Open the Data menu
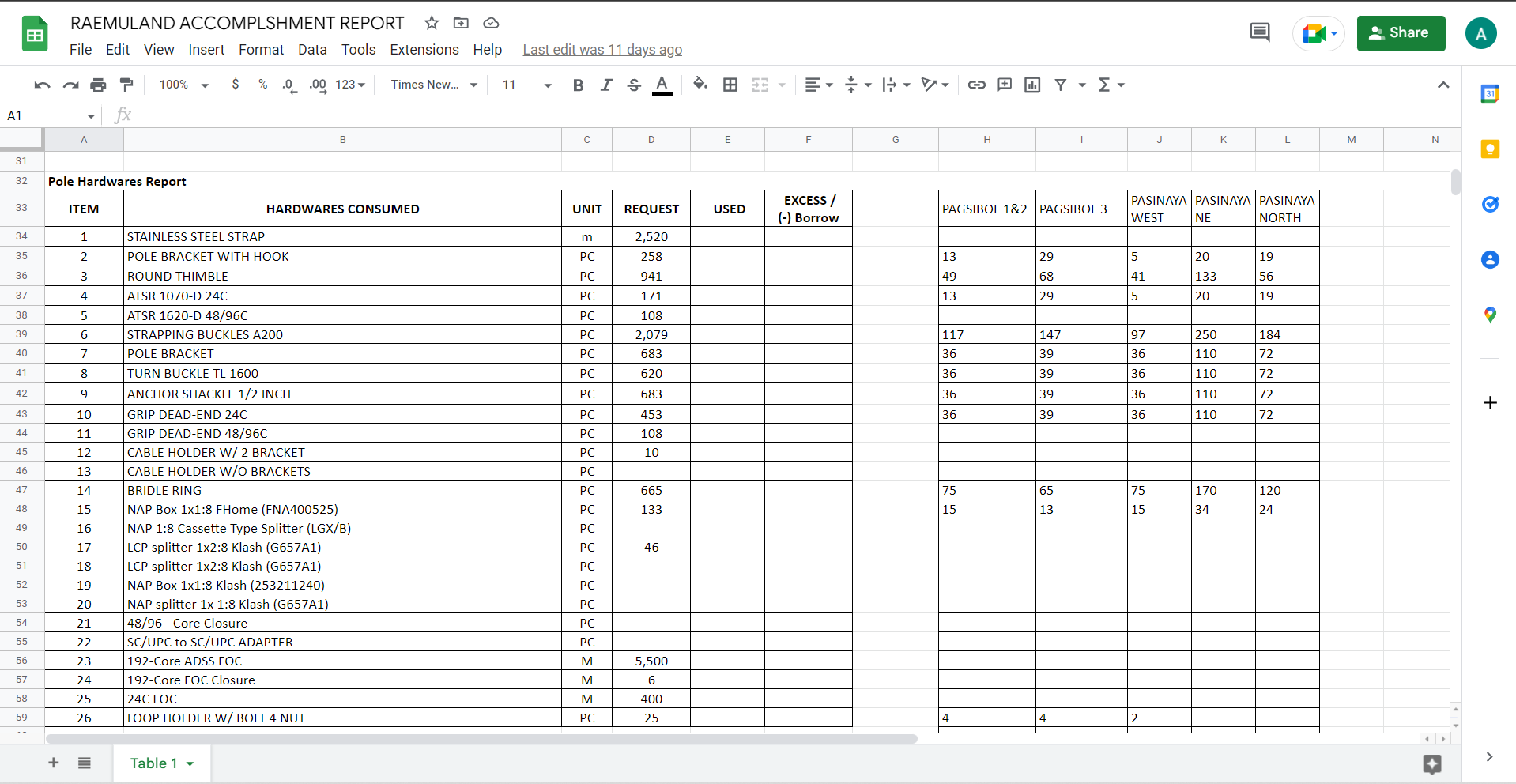The height and width of the screenshot is (784, 1516). (312, 50)
